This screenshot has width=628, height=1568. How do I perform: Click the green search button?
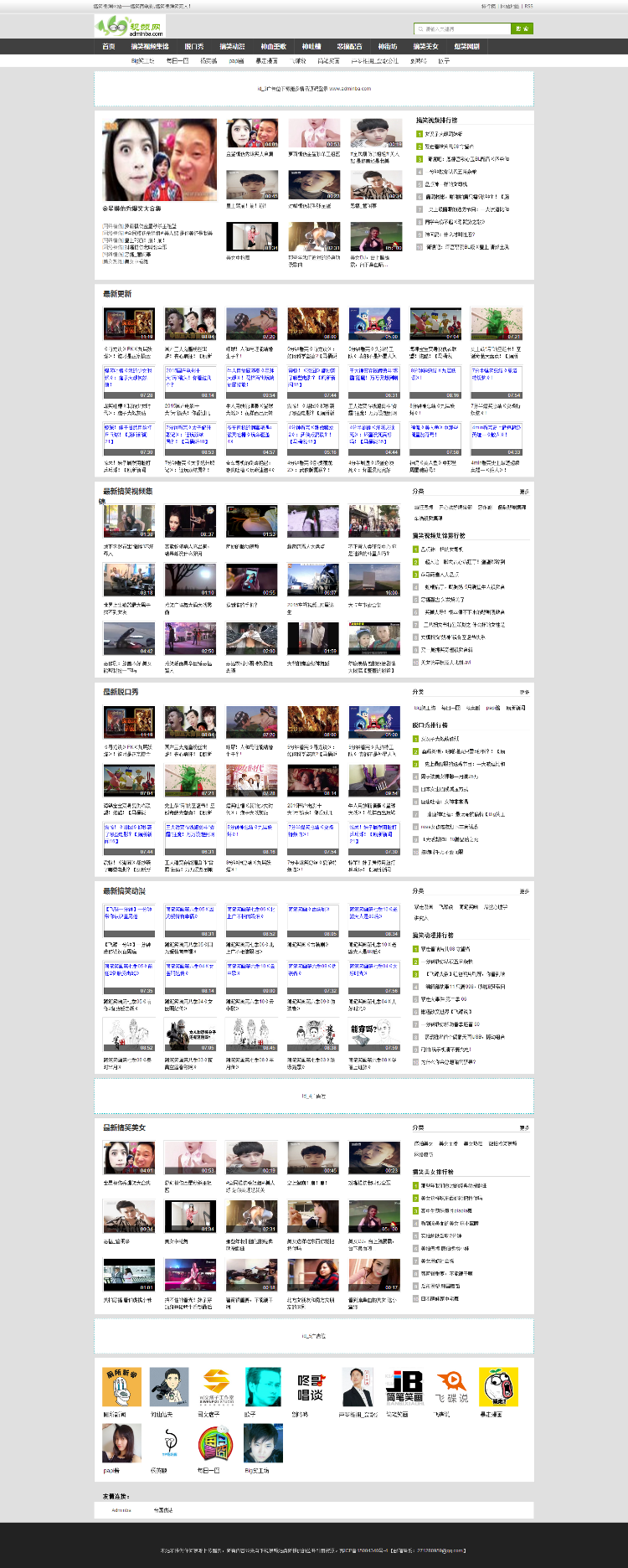(522, 28)
